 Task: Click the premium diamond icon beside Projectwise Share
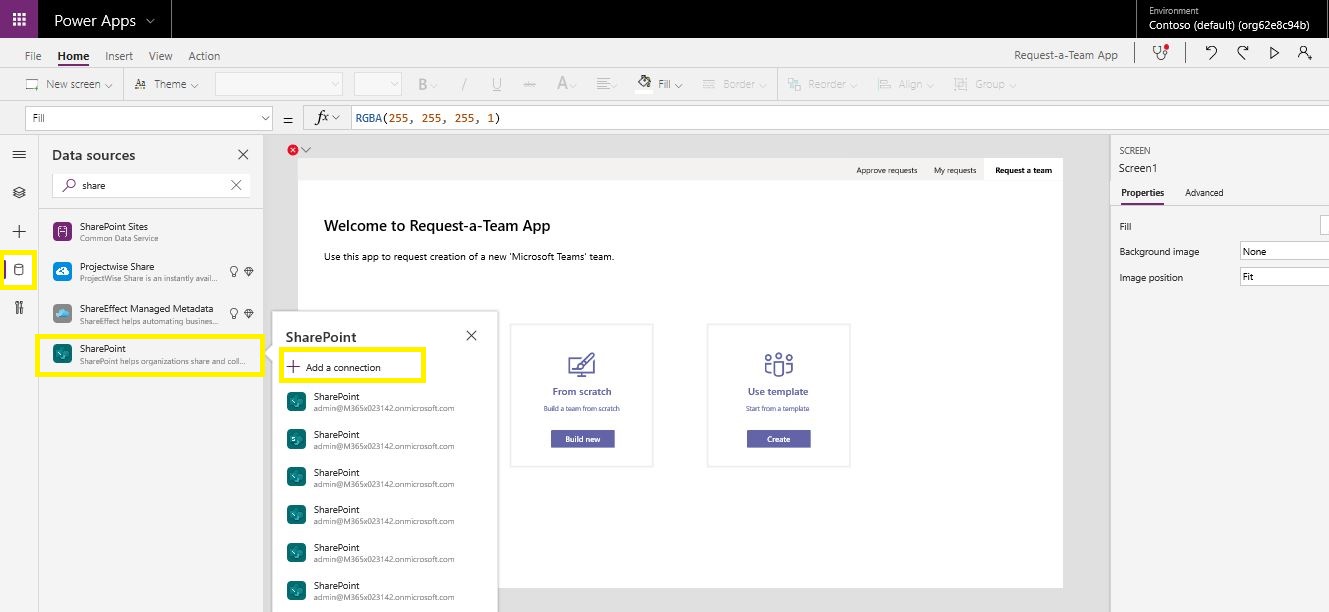(x=249, y=271)
